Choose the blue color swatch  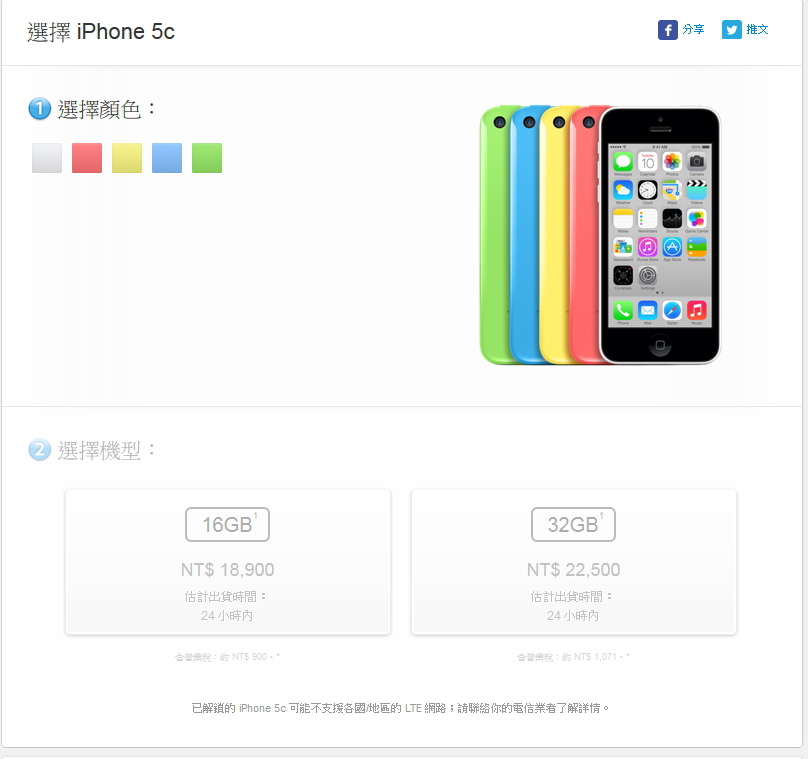(167, 158)
